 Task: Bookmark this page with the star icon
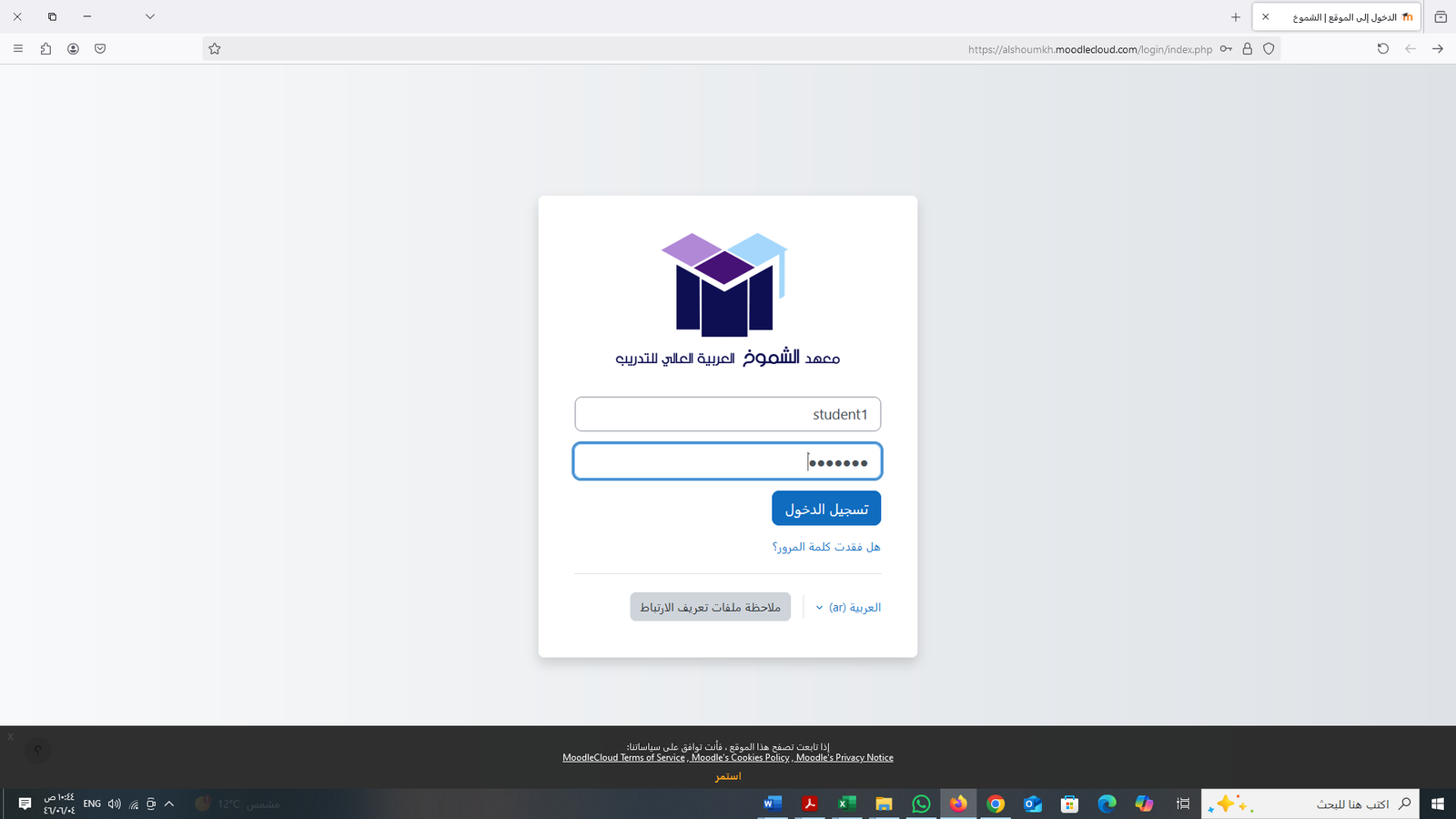point(215,49)
